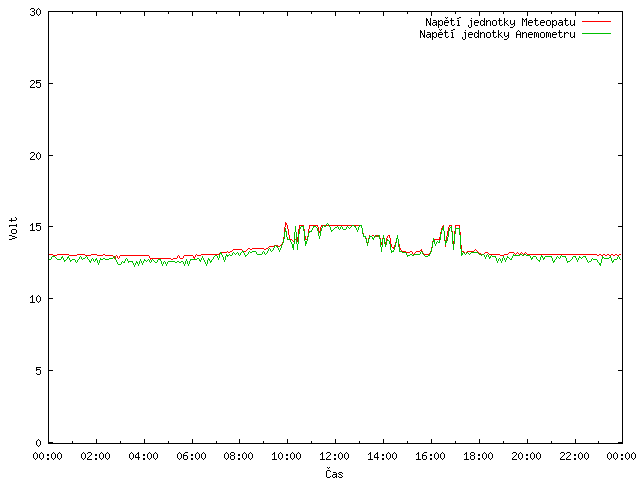Click the x-axis time label 08:00
Screen dimensions: 640x480
click(x=239, y=456)
